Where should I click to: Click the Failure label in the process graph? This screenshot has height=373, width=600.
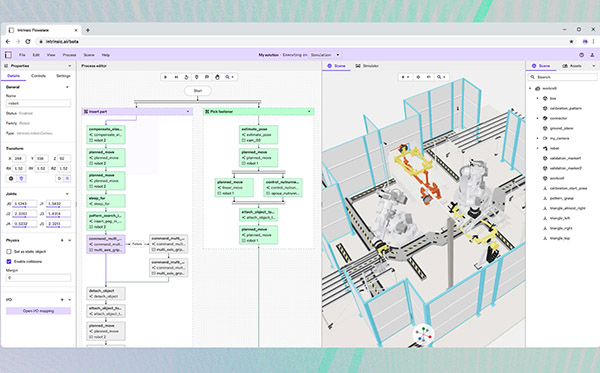137,244
